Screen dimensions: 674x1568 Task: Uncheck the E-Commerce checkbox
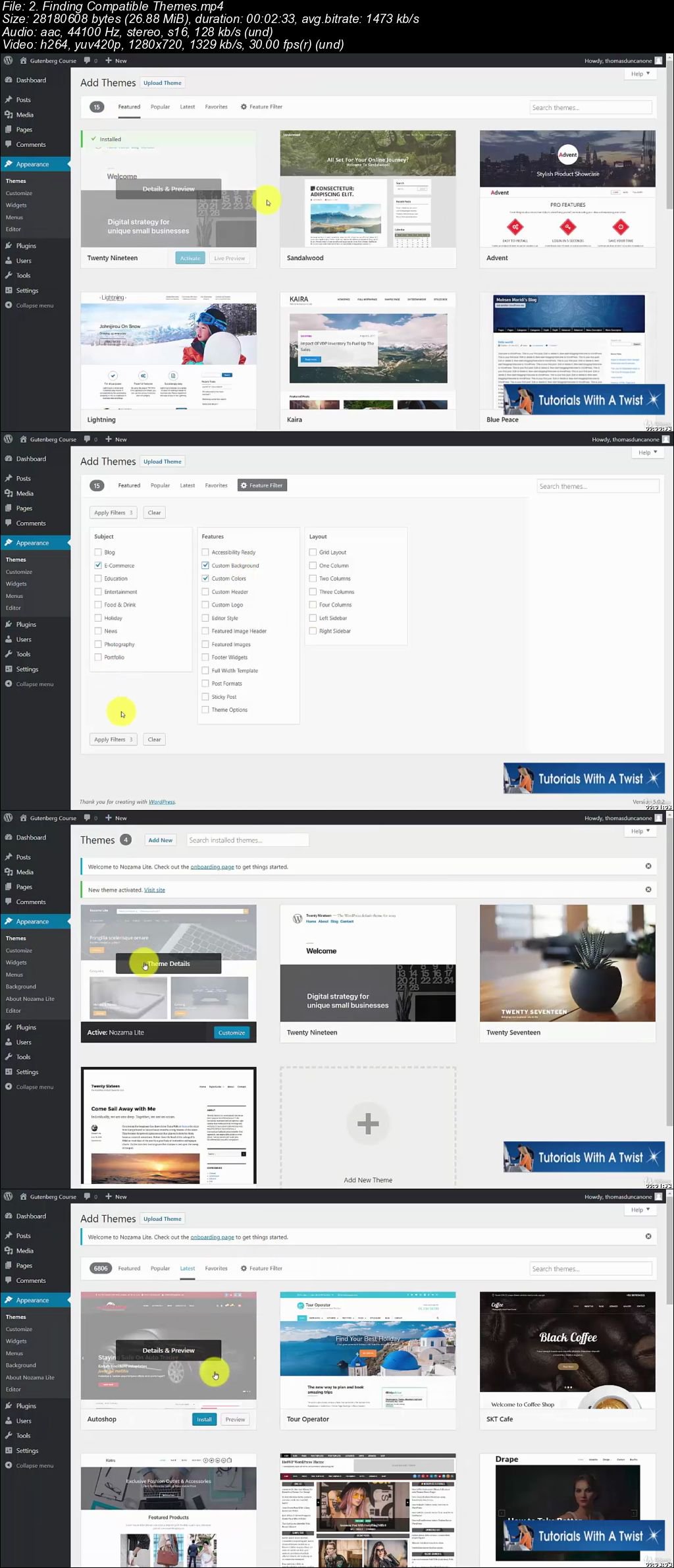[x=98, y=566]
